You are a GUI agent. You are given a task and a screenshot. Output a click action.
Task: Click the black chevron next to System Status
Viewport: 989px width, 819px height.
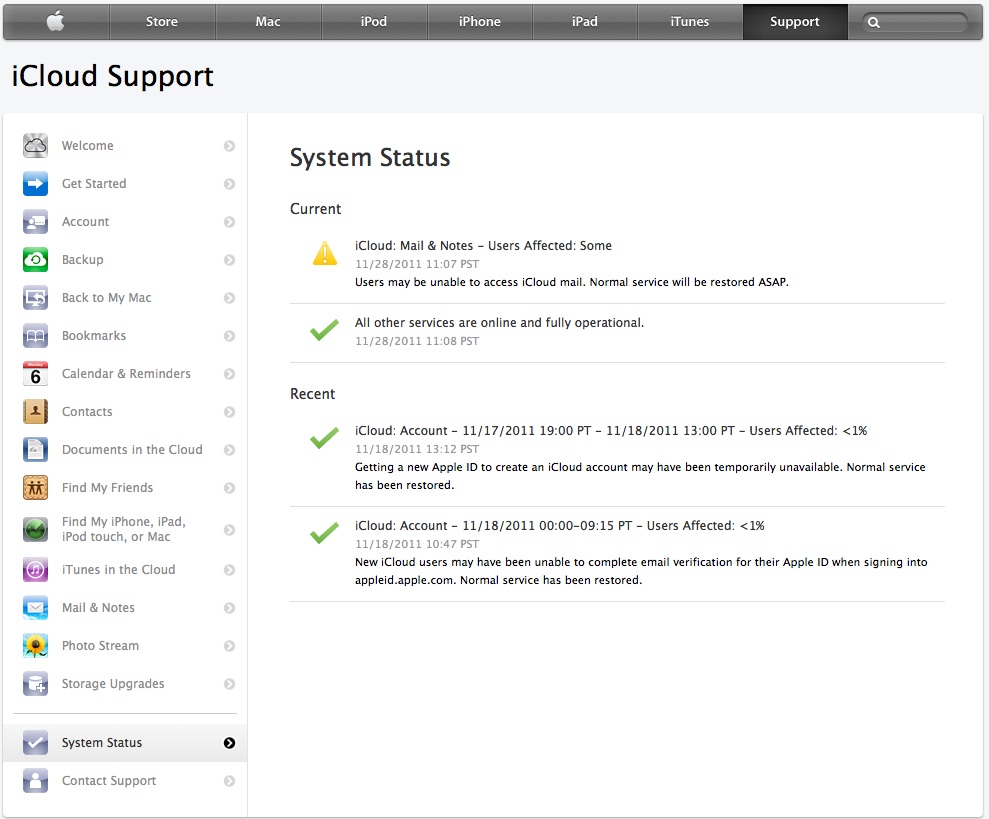pyautogui.click(x=230, y=743)
